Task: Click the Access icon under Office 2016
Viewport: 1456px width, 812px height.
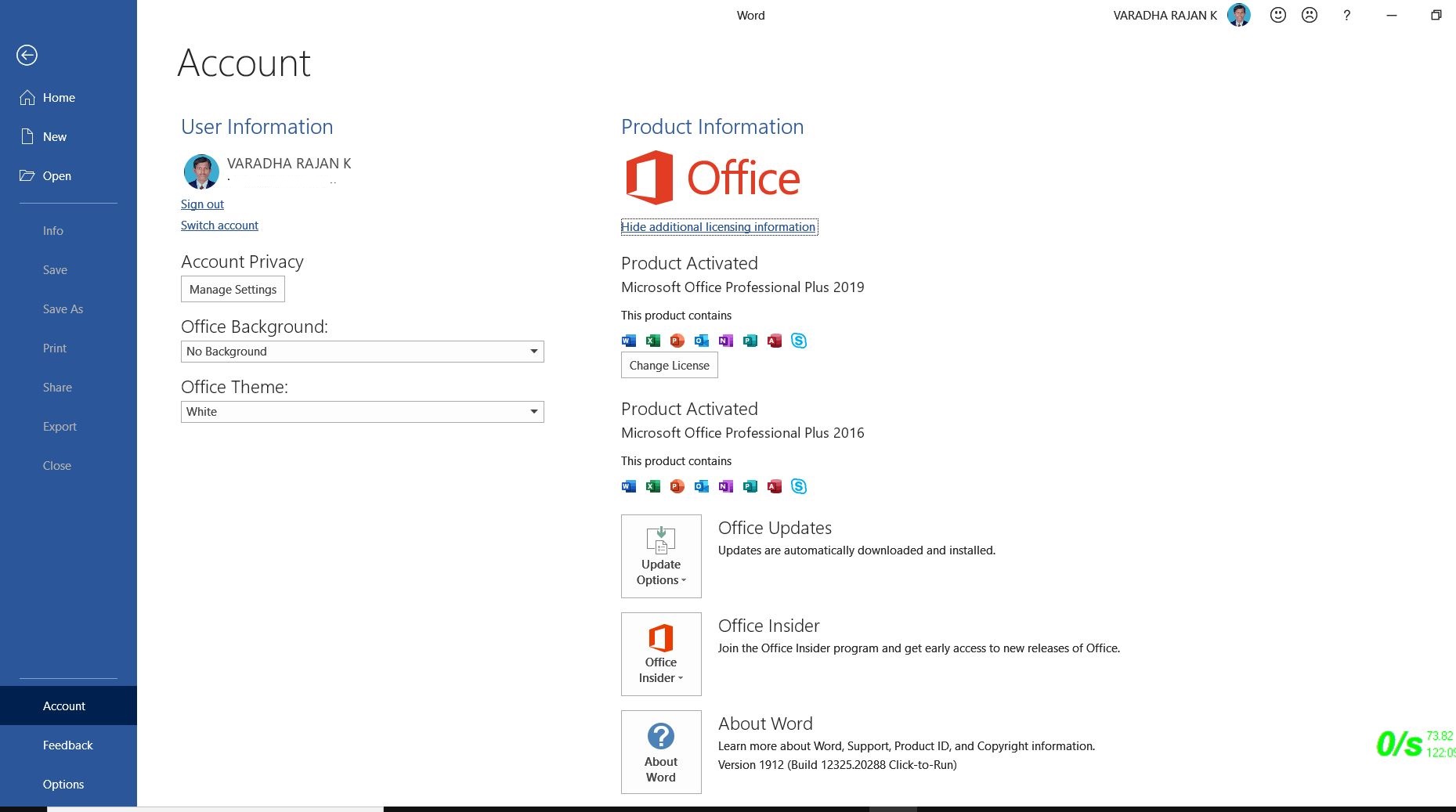Action: click(775, 486)
